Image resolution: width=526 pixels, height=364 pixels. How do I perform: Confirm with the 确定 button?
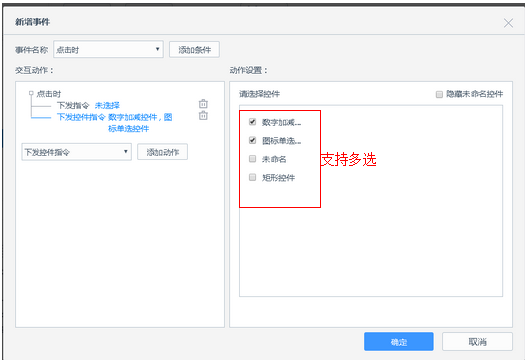399,342
